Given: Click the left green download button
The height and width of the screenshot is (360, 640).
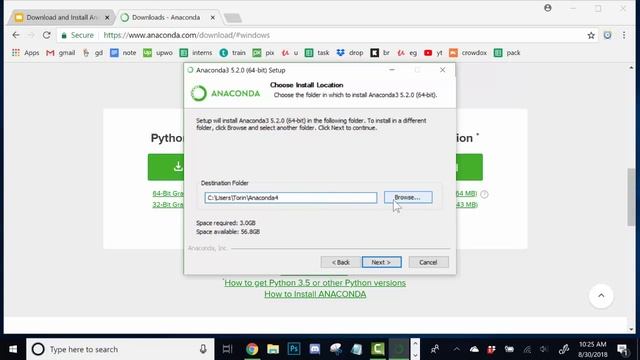Looking at the screenshot, I should coord(166,167).
